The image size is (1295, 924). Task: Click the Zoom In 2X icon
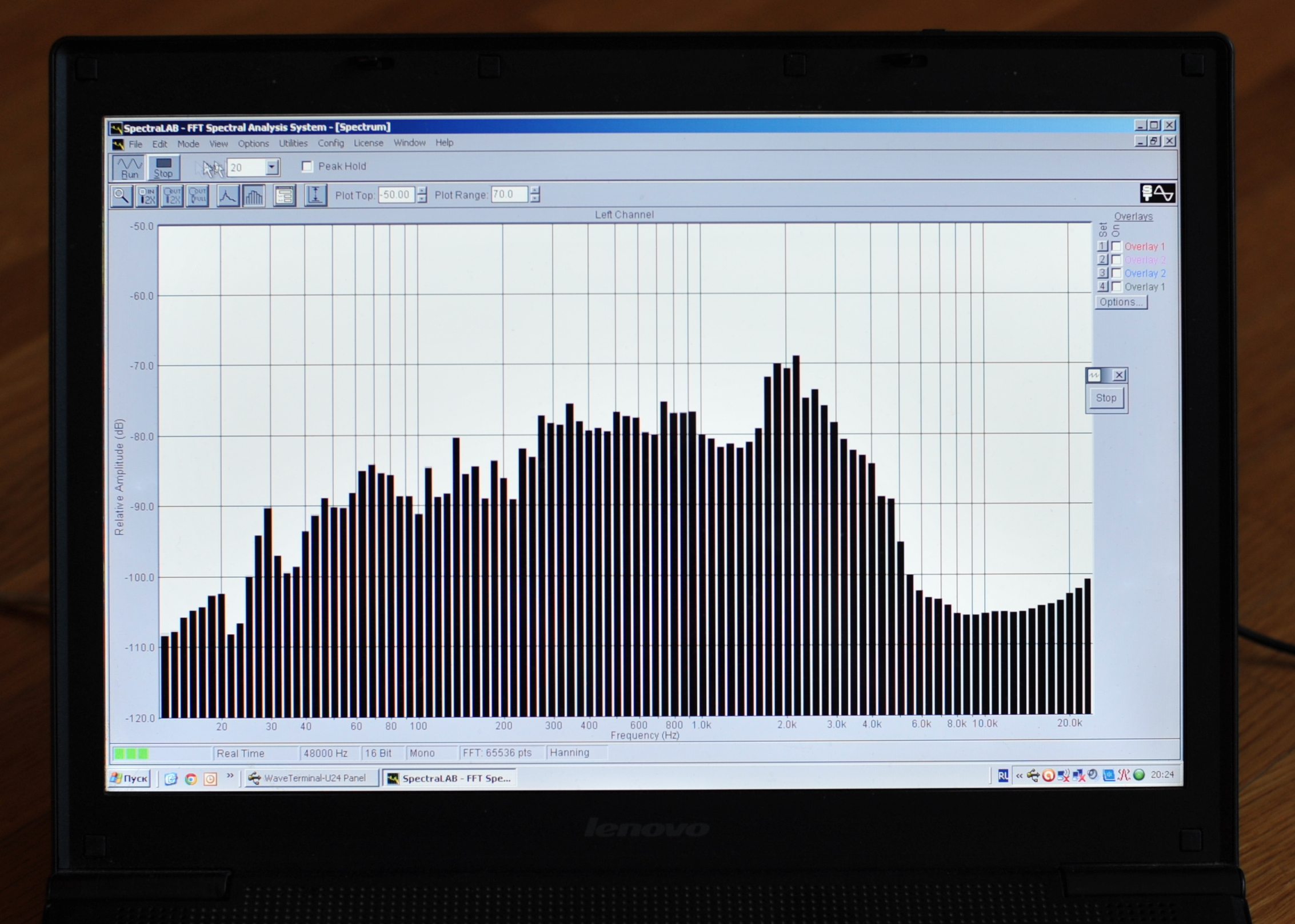click(x=147, y=196)
